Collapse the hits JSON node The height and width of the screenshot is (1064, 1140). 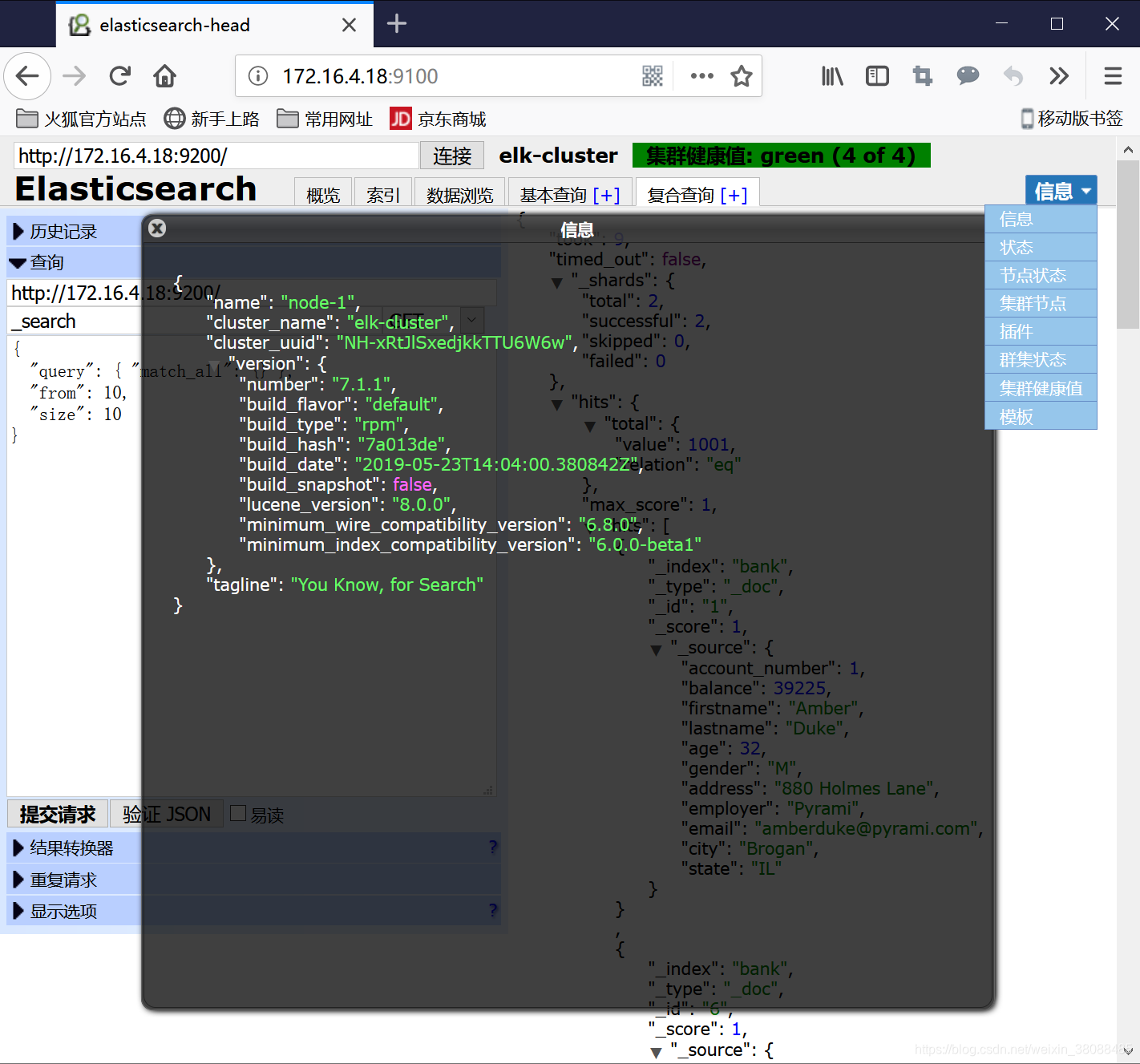[x=557, y=404]
